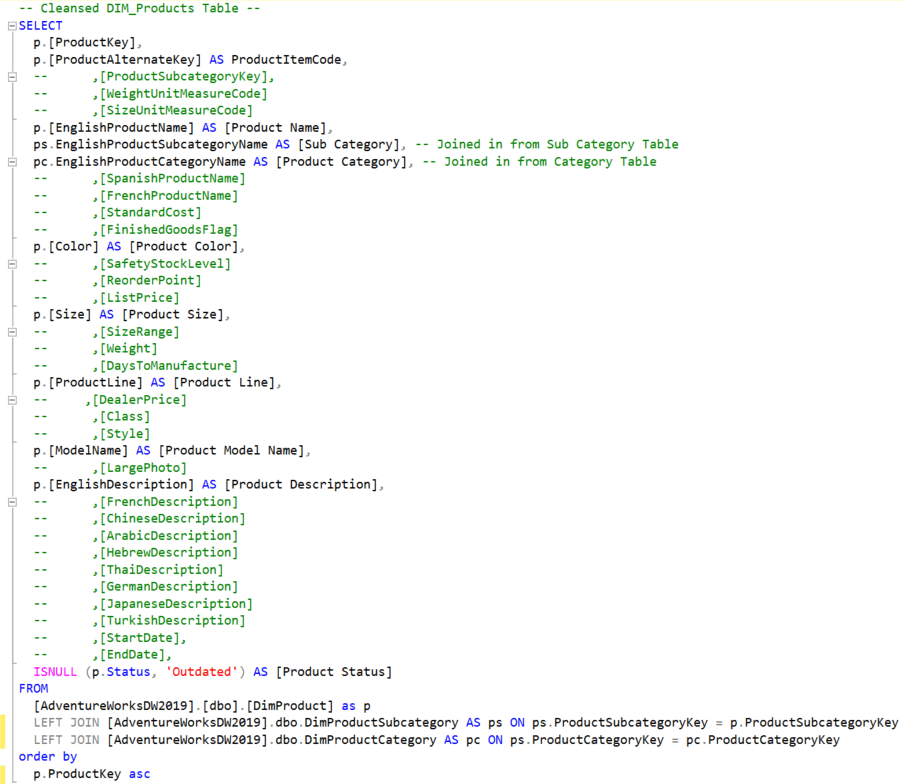Click the commented [LargePhoto] column
This screenshot has height=784, width=904.
(142, 468)
